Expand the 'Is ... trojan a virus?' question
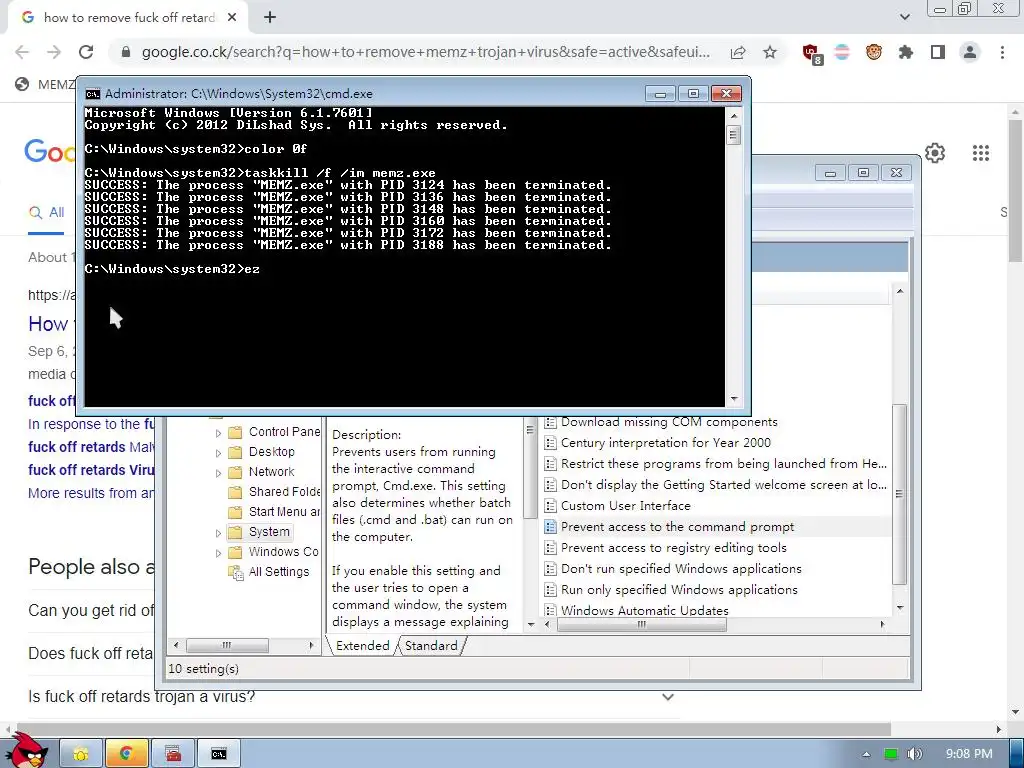 tap(667, 697)
